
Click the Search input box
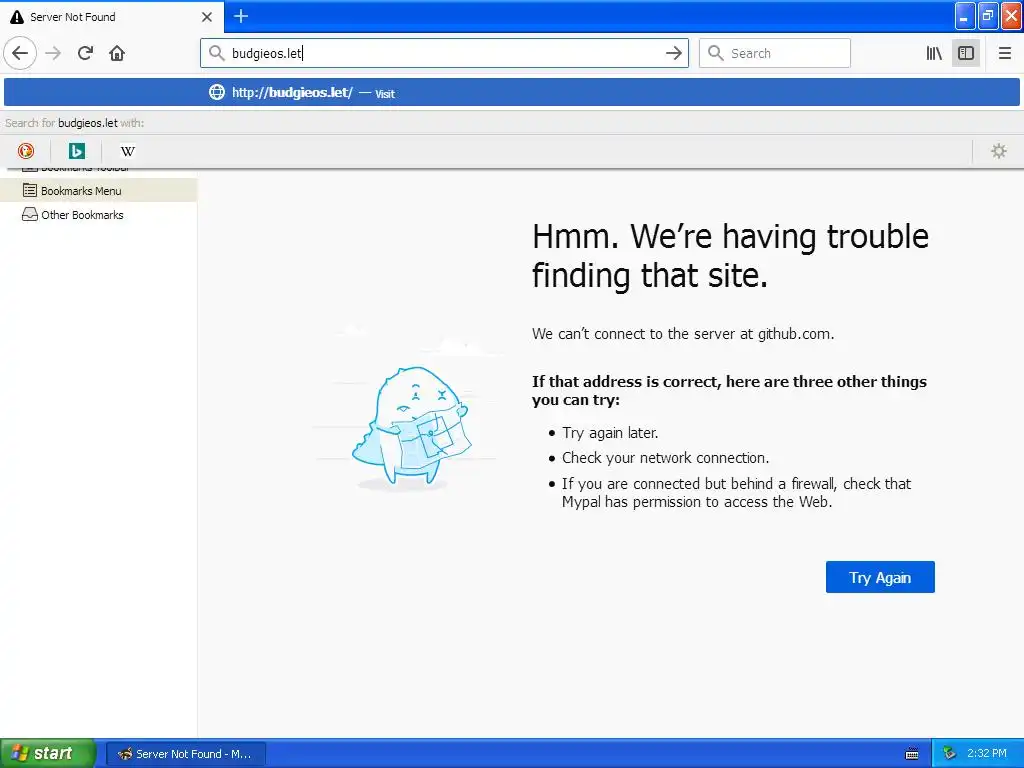click(775, 53)
